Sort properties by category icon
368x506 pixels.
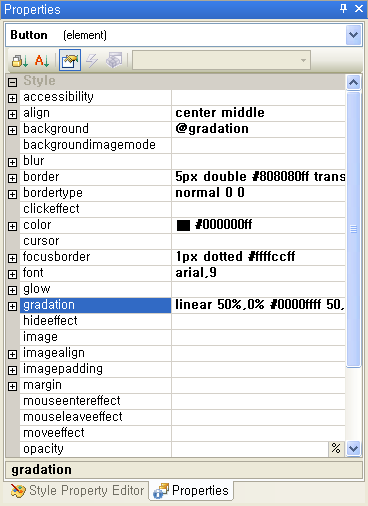pos(20,60)
